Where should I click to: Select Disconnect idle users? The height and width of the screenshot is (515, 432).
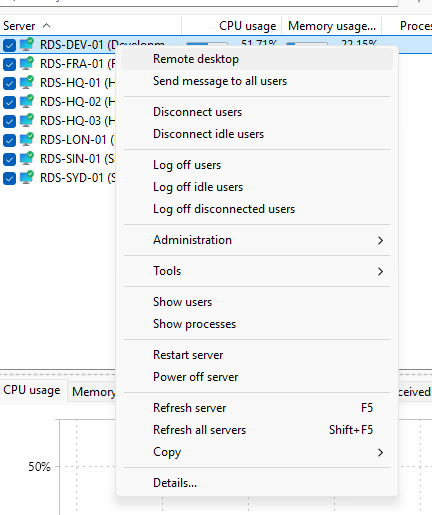(x=257, y=134)
